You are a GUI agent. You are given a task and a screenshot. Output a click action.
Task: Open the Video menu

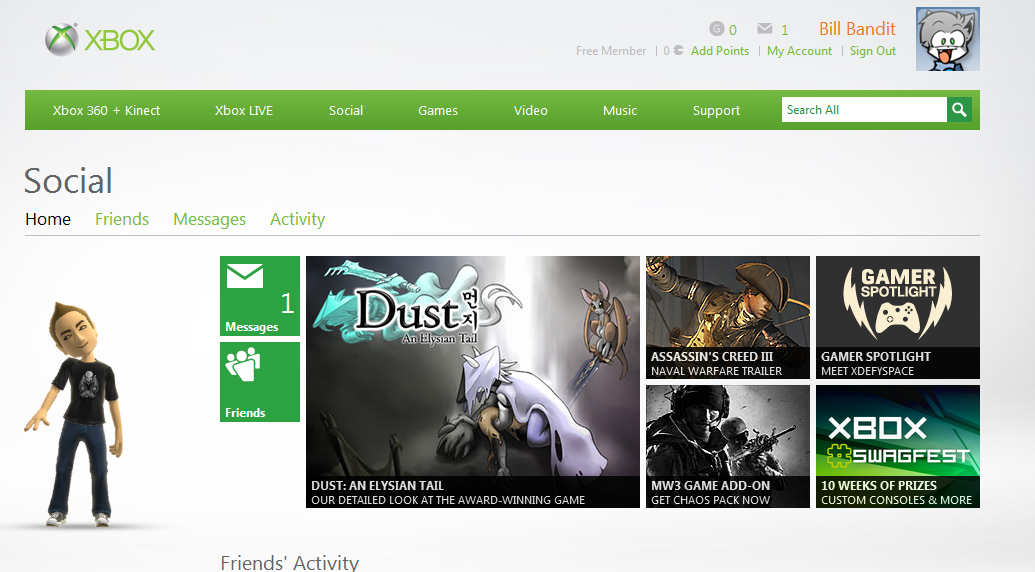(x=531, y=110)
